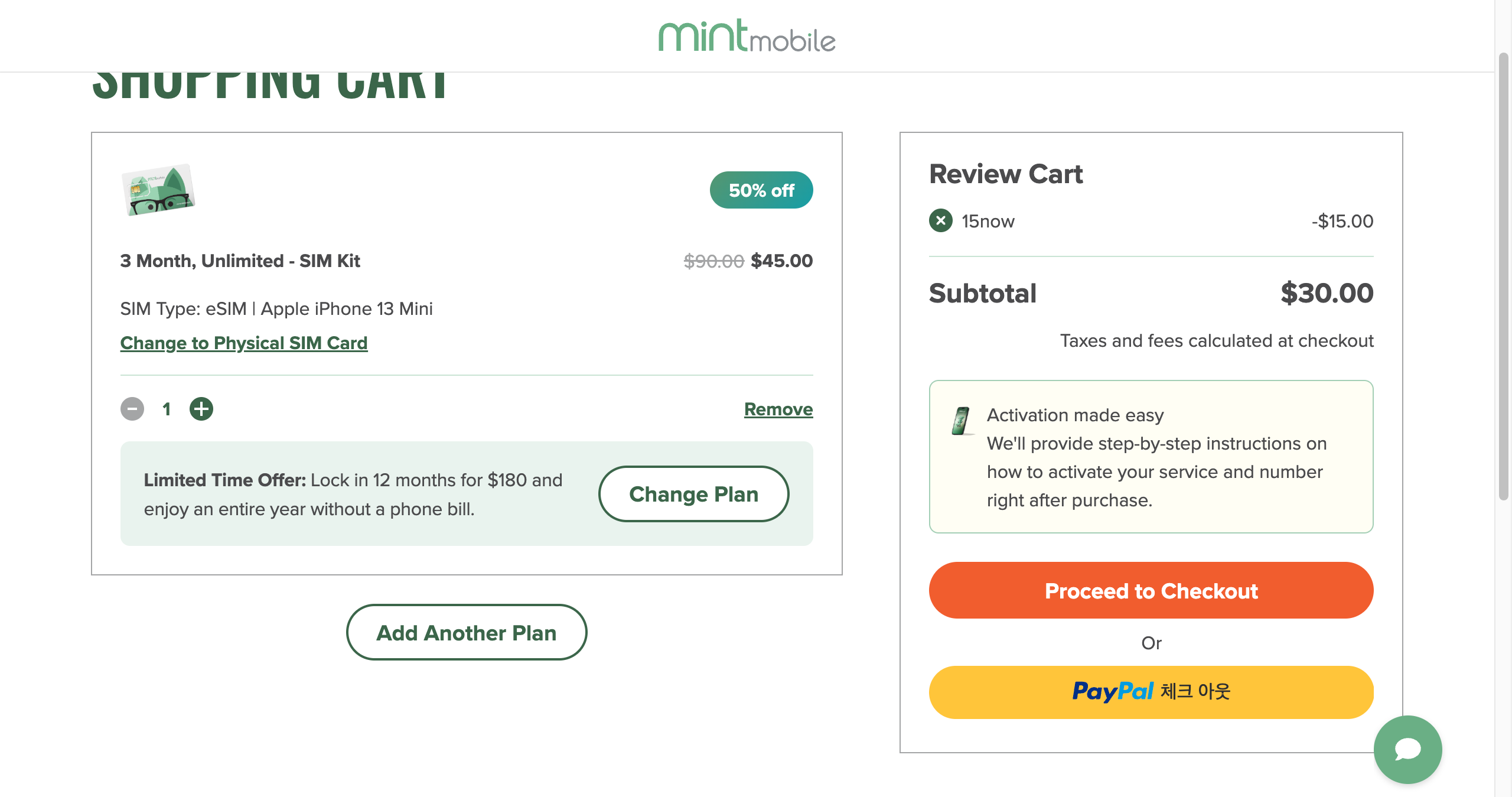This screenshot has height=797, width=1512.
Task: Click the page vertical scrollbar
Action: (x=1503, y=278)
